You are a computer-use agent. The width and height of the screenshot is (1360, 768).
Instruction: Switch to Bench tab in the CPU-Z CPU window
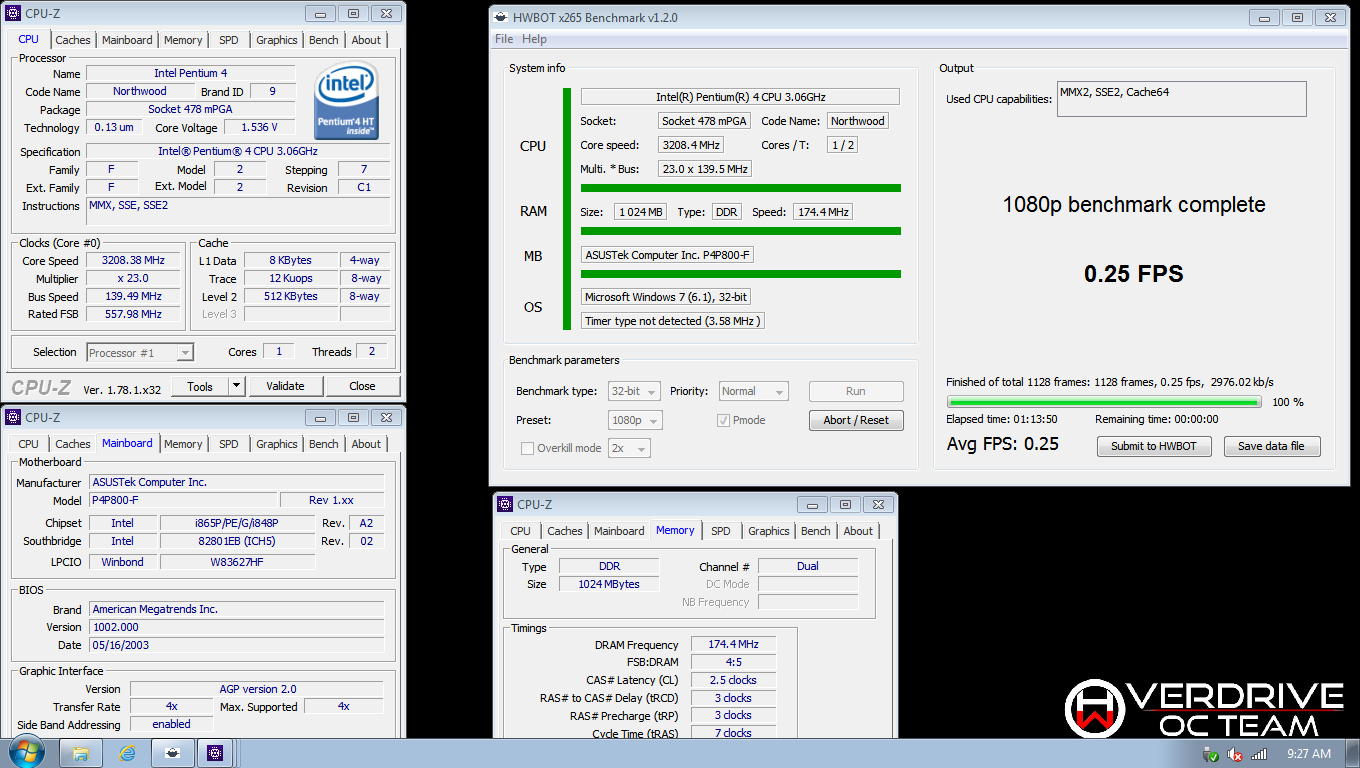click(324, 40)
